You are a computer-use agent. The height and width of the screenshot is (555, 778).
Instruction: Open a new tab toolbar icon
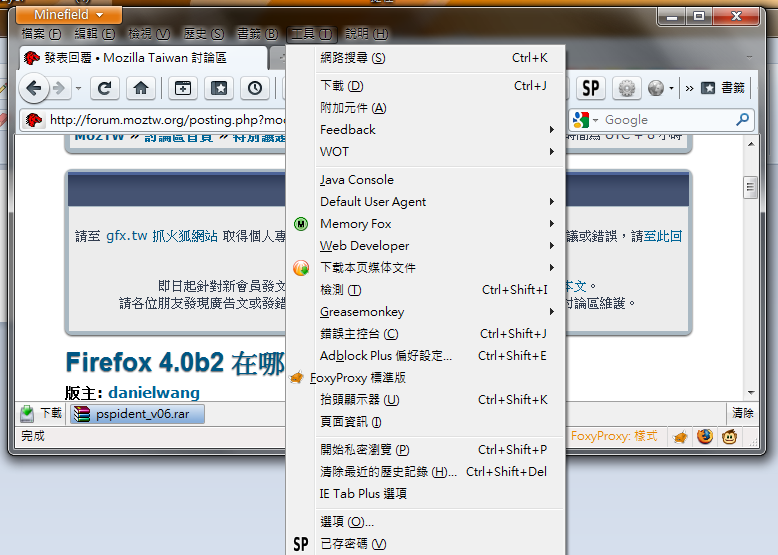coord(183,88)
